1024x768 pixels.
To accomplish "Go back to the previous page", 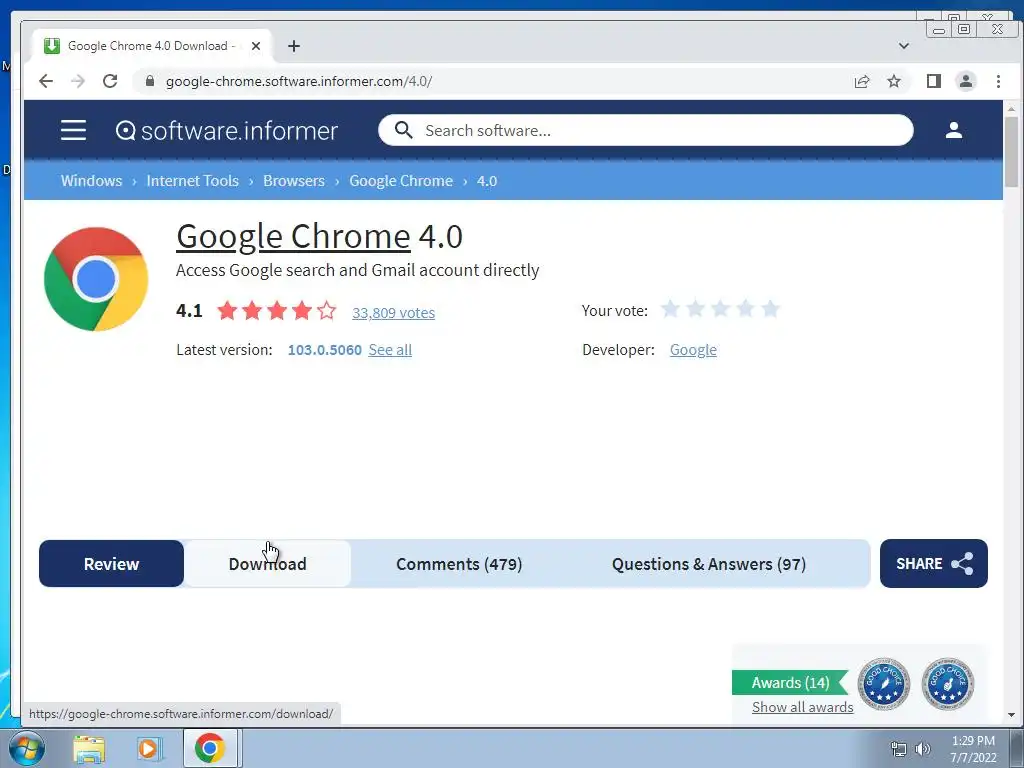I will tap(46, 81).
